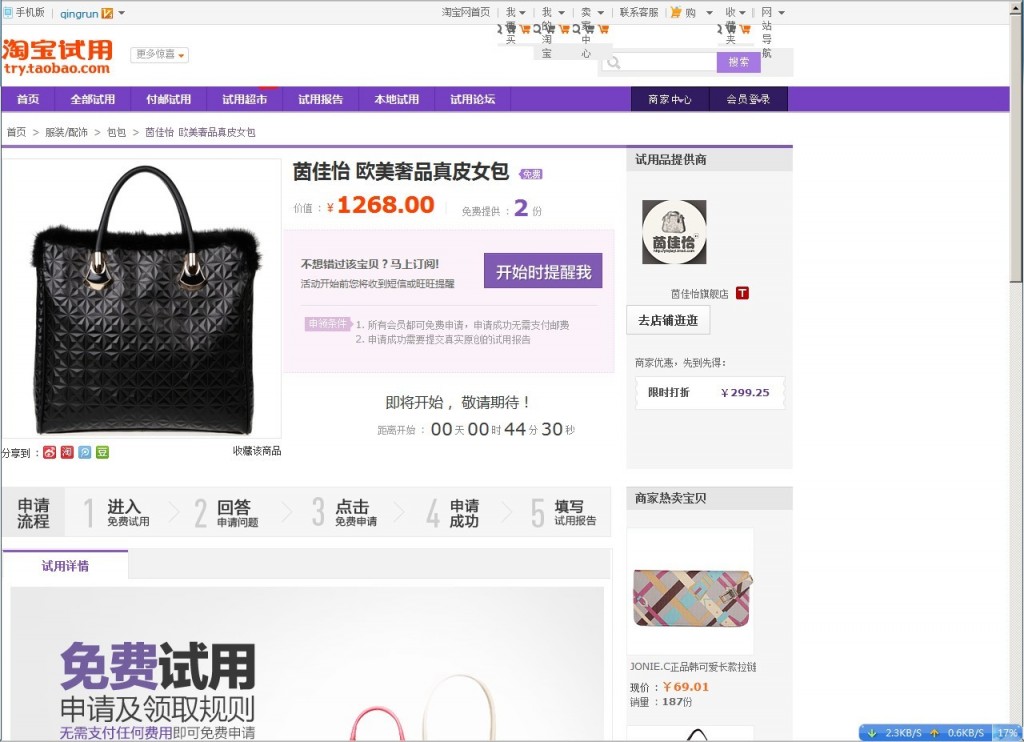The height and width of the screenshot is (742, 1024).
Task: Click the red Tmall T badge
Action: pos(743,293)
